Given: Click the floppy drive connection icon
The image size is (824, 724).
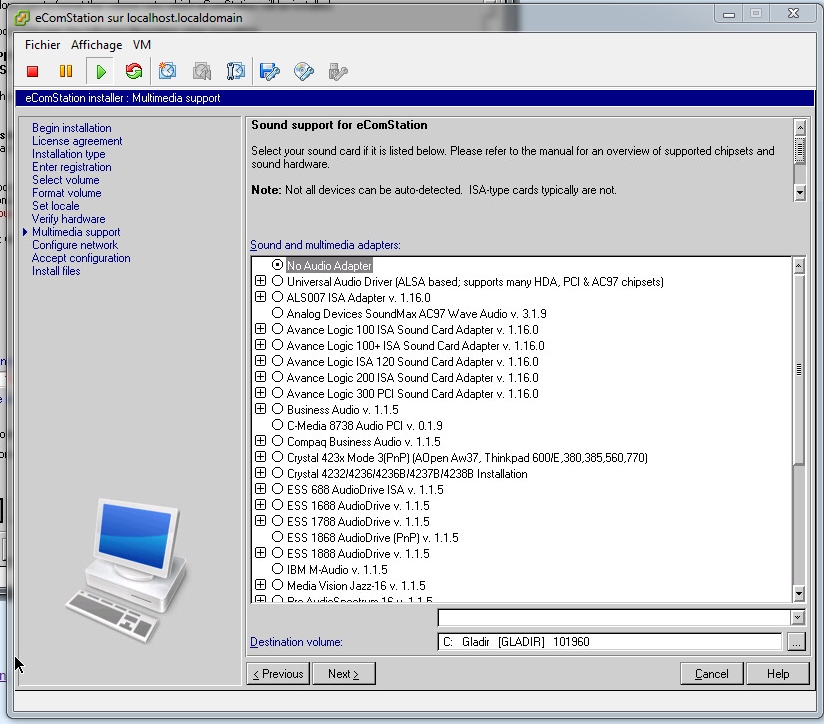Looking at the screenshot, I should (x=270, y=71).
